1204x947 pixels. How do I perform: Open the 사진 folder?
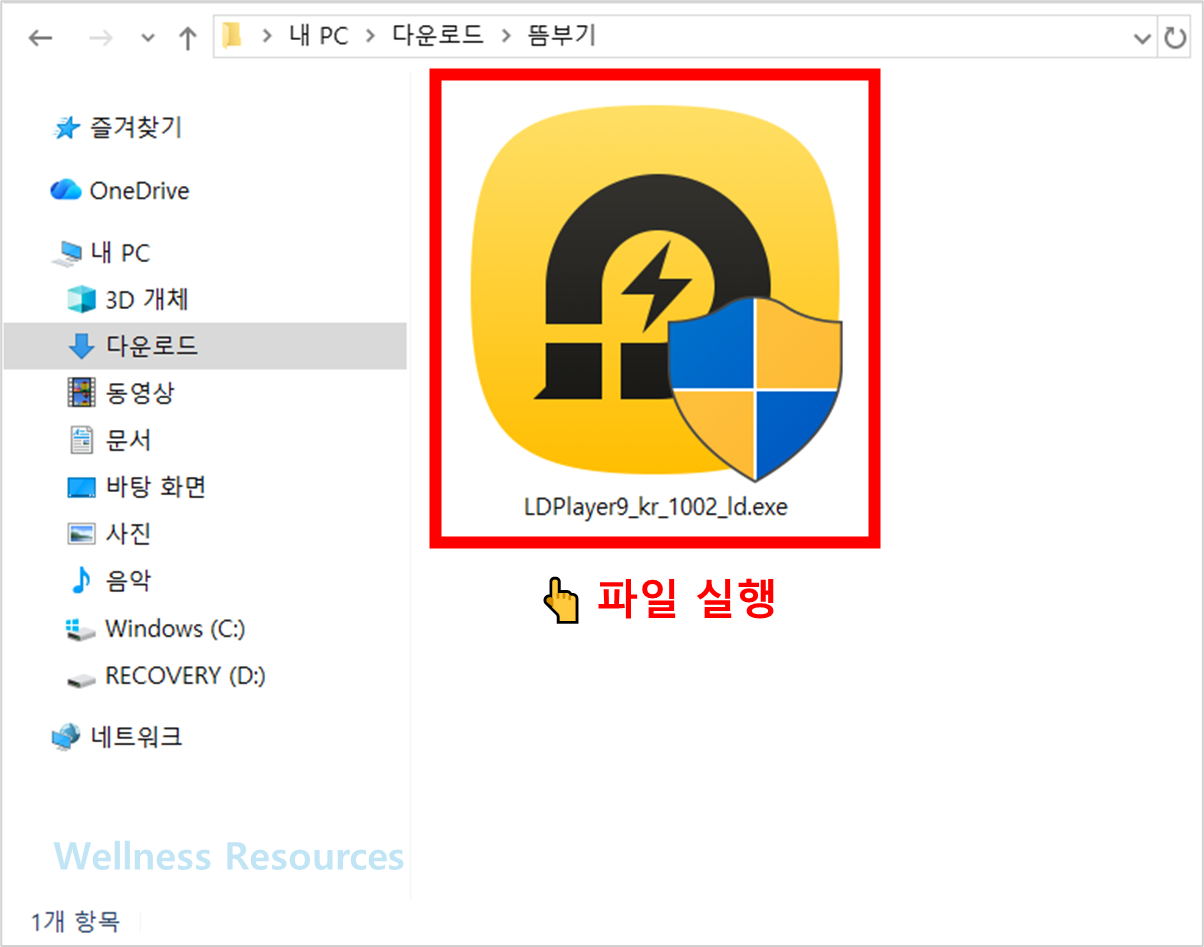pos(128,534)
